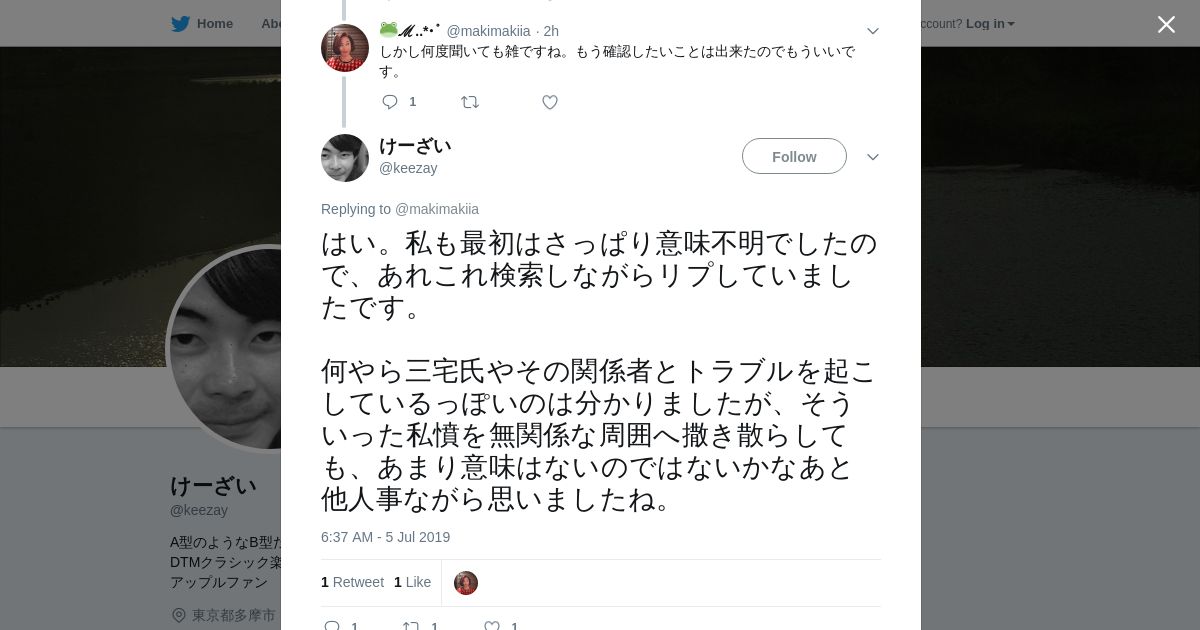Open makimakiia's avatar thumbnail in the thread
Image resolution: width=1200 pixels, height=630 pixels.
[345, 48]
